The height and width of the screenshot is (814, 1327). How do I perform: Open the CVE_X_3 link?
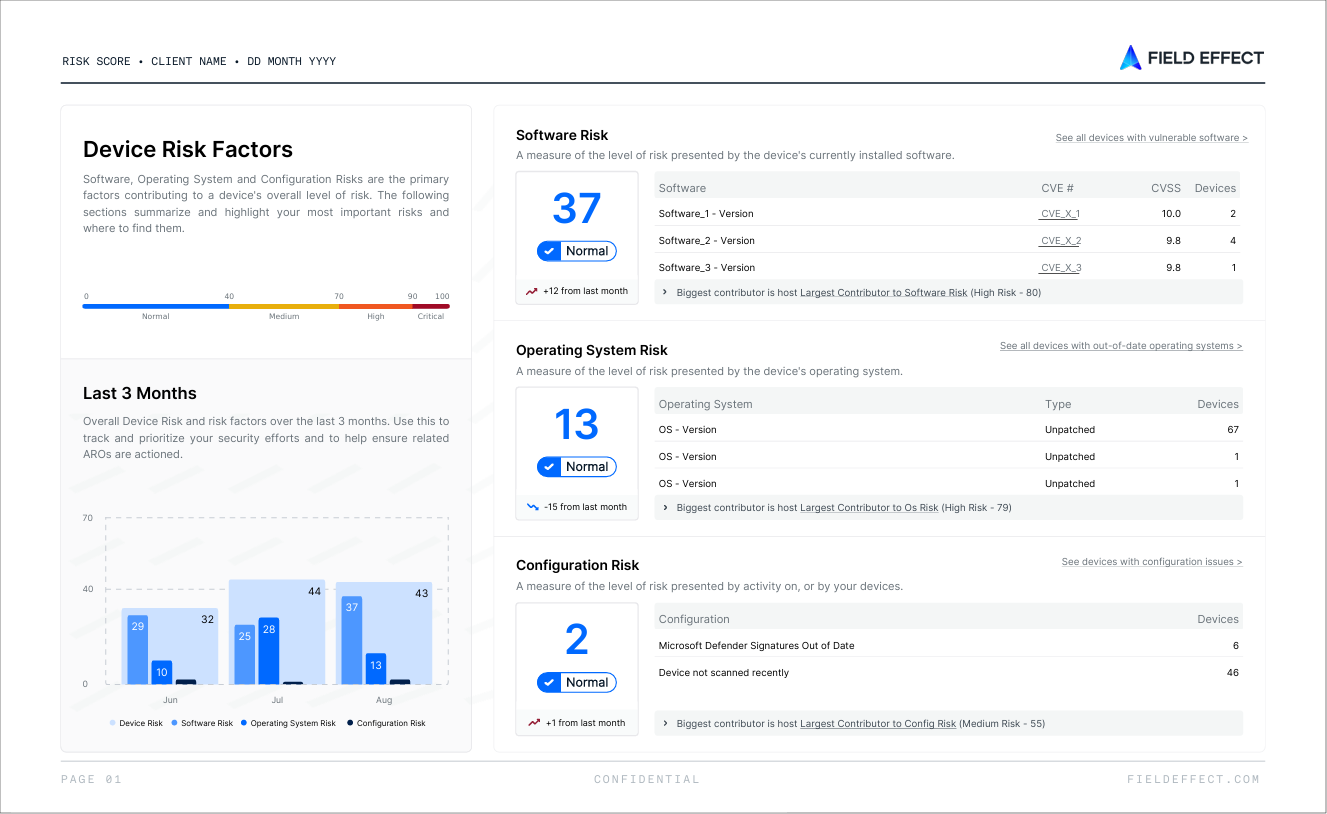[1060, 268]
